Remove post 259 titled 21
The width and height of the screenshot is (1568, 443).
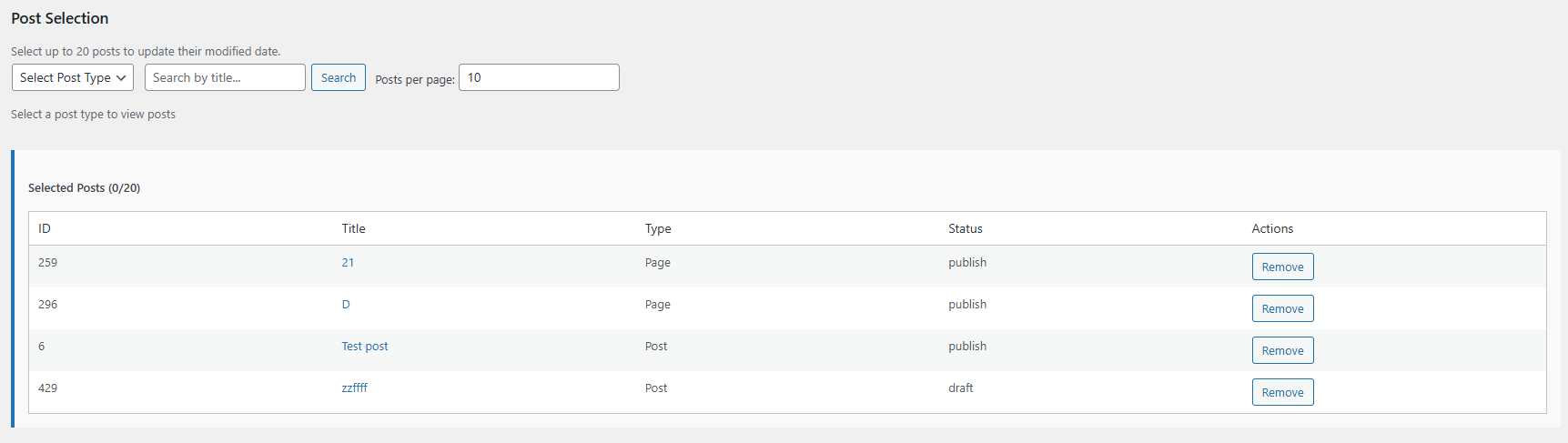pyautogui.click(x=1282, y=267)
